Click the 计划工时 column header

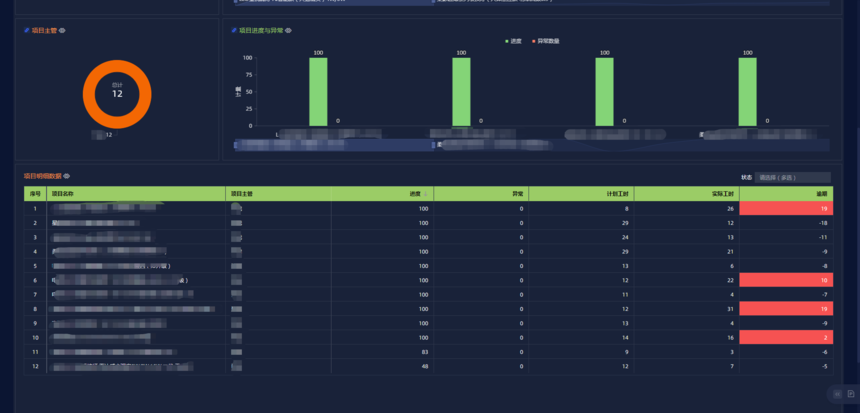pyautogui.click(x=617, y=194)
